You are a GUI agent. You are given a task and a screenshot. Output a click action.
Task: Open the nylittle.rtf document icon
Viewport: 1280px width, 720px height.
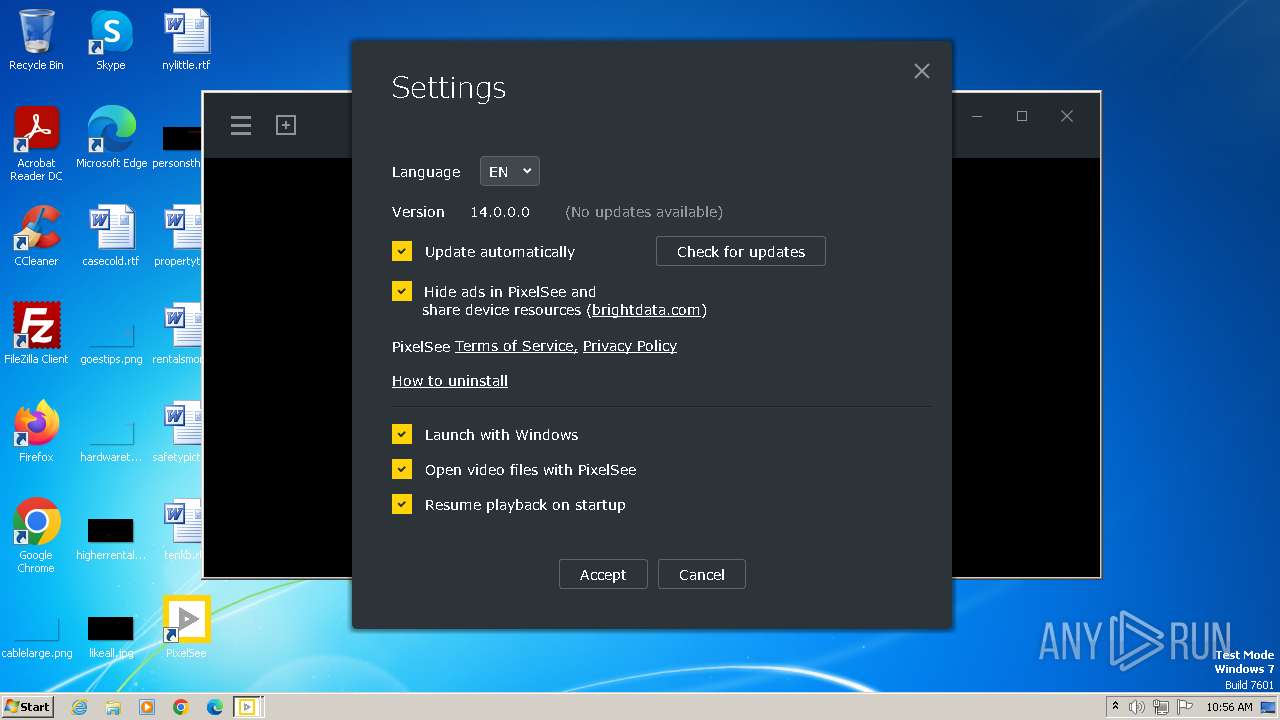pos(186,41)
